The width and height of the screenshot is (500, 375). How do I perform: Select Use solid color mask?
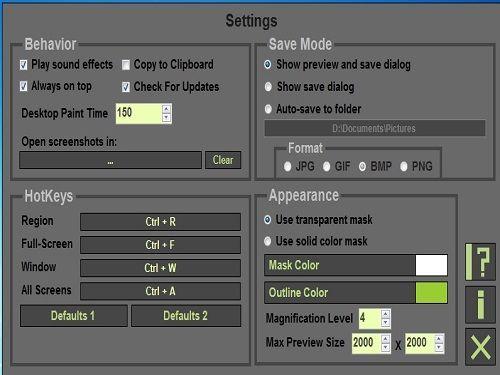tap(268, 241)
